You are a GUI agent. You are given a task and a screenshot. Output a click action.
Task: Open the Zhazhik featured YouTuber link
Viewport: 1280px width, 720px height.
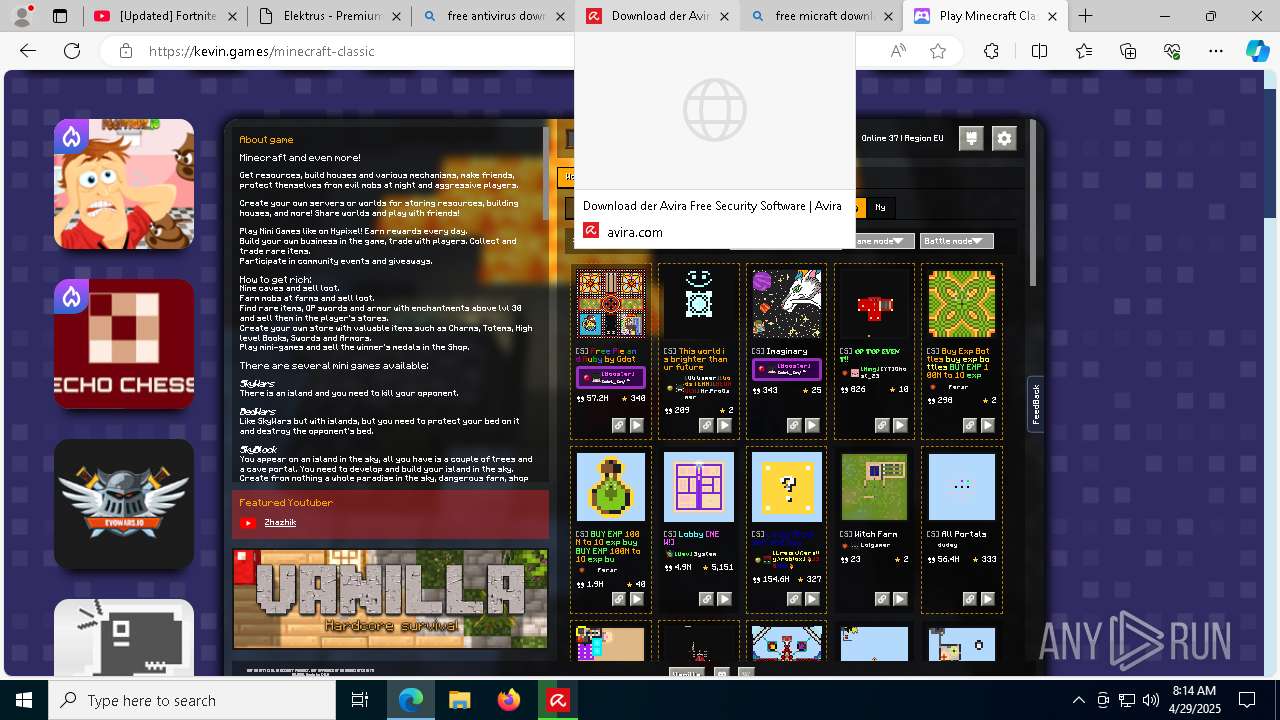pos(280,522)
